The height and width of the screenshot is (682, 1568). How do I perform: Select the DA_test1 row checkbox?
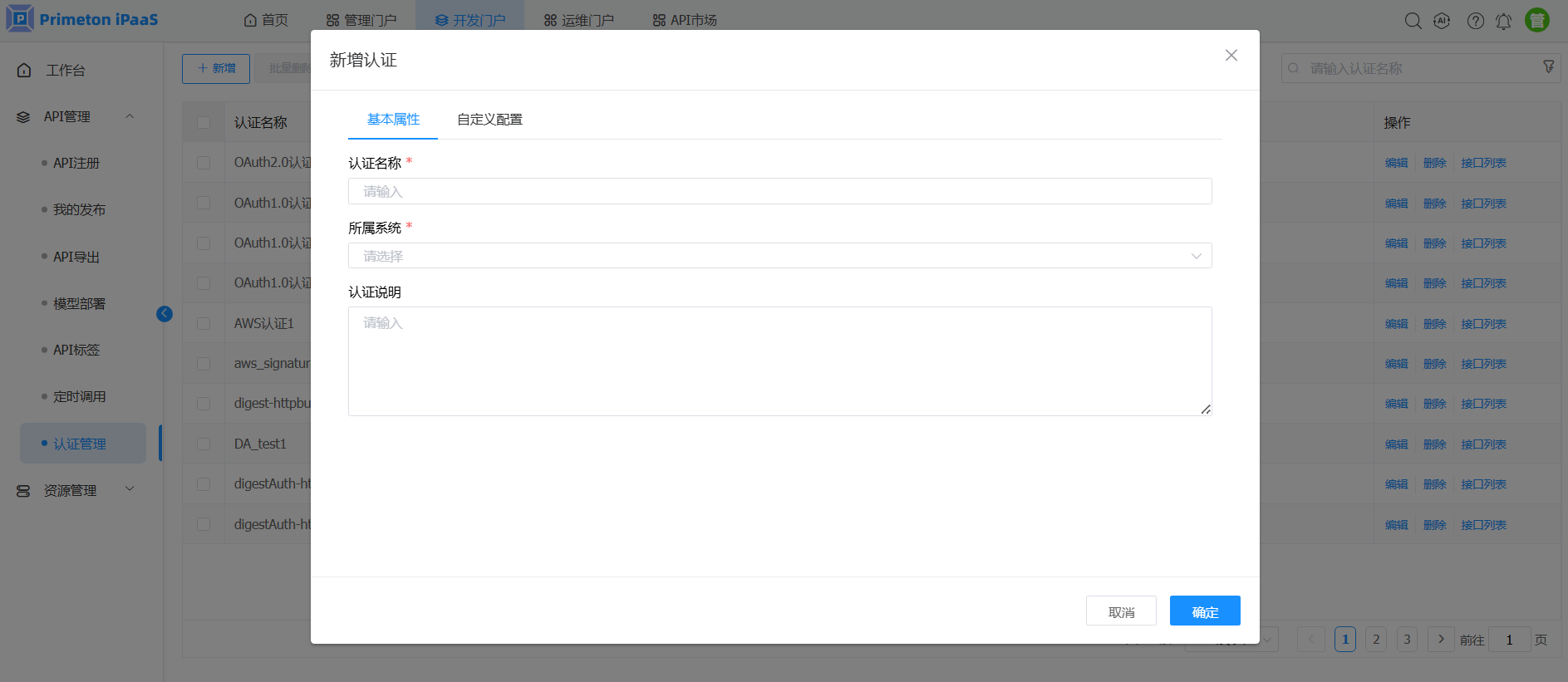tap(204, 444)
